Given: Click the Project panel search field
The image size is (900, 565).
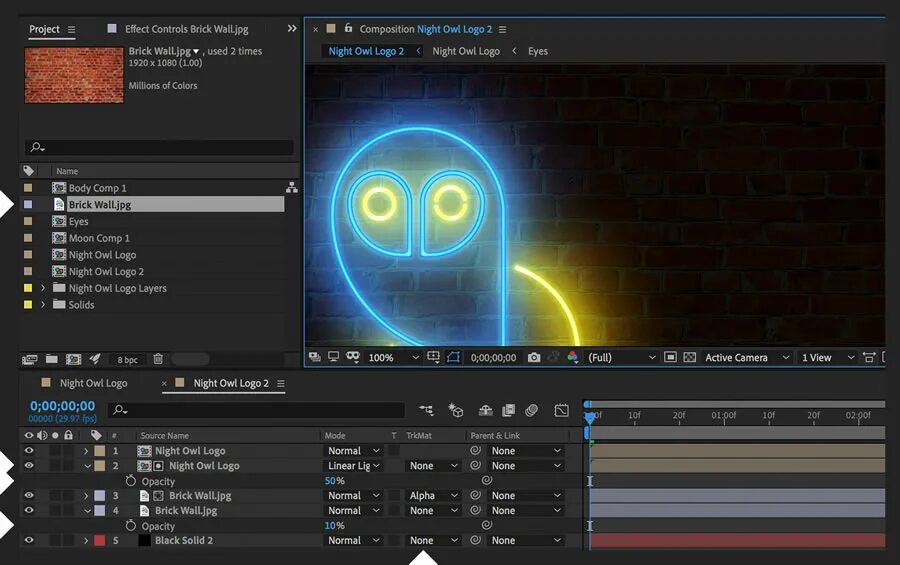Looking at the screenshot, I should 159,147.
